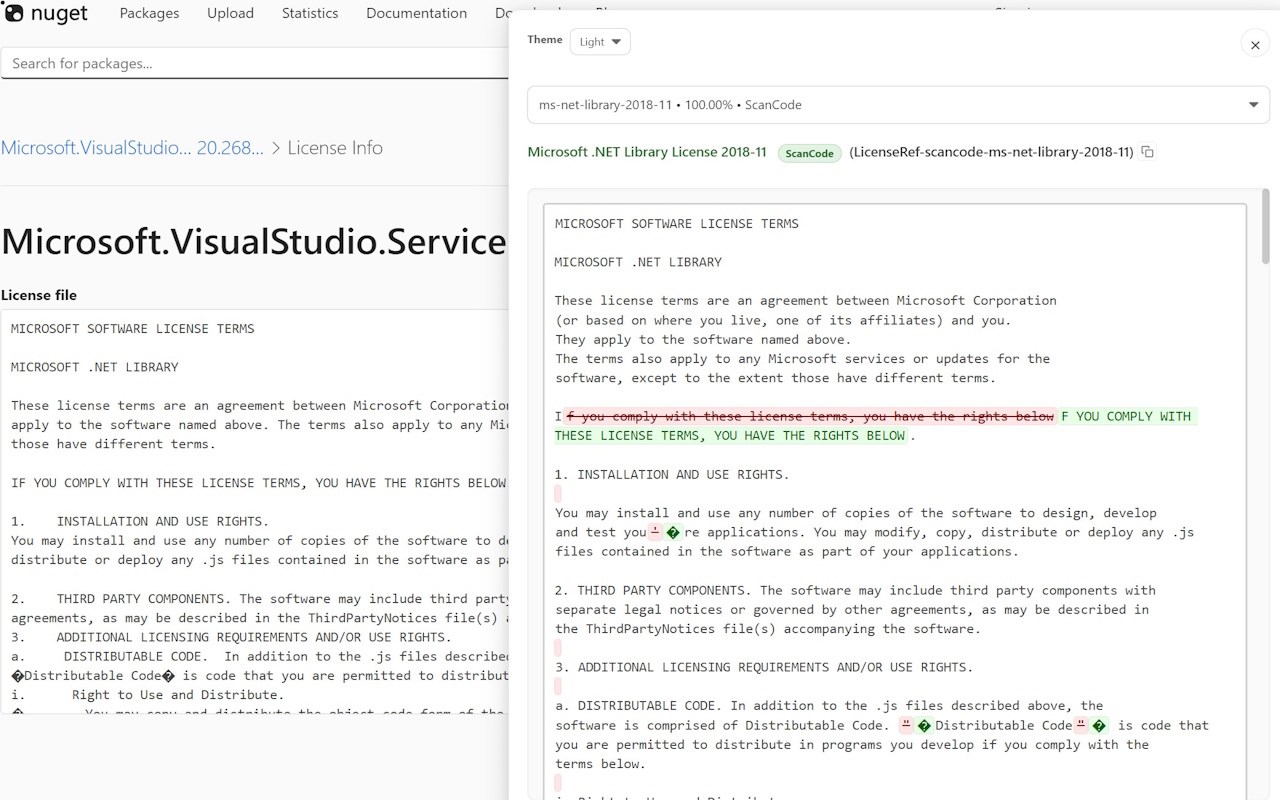Close the license details side panel

pos(1255,43)
